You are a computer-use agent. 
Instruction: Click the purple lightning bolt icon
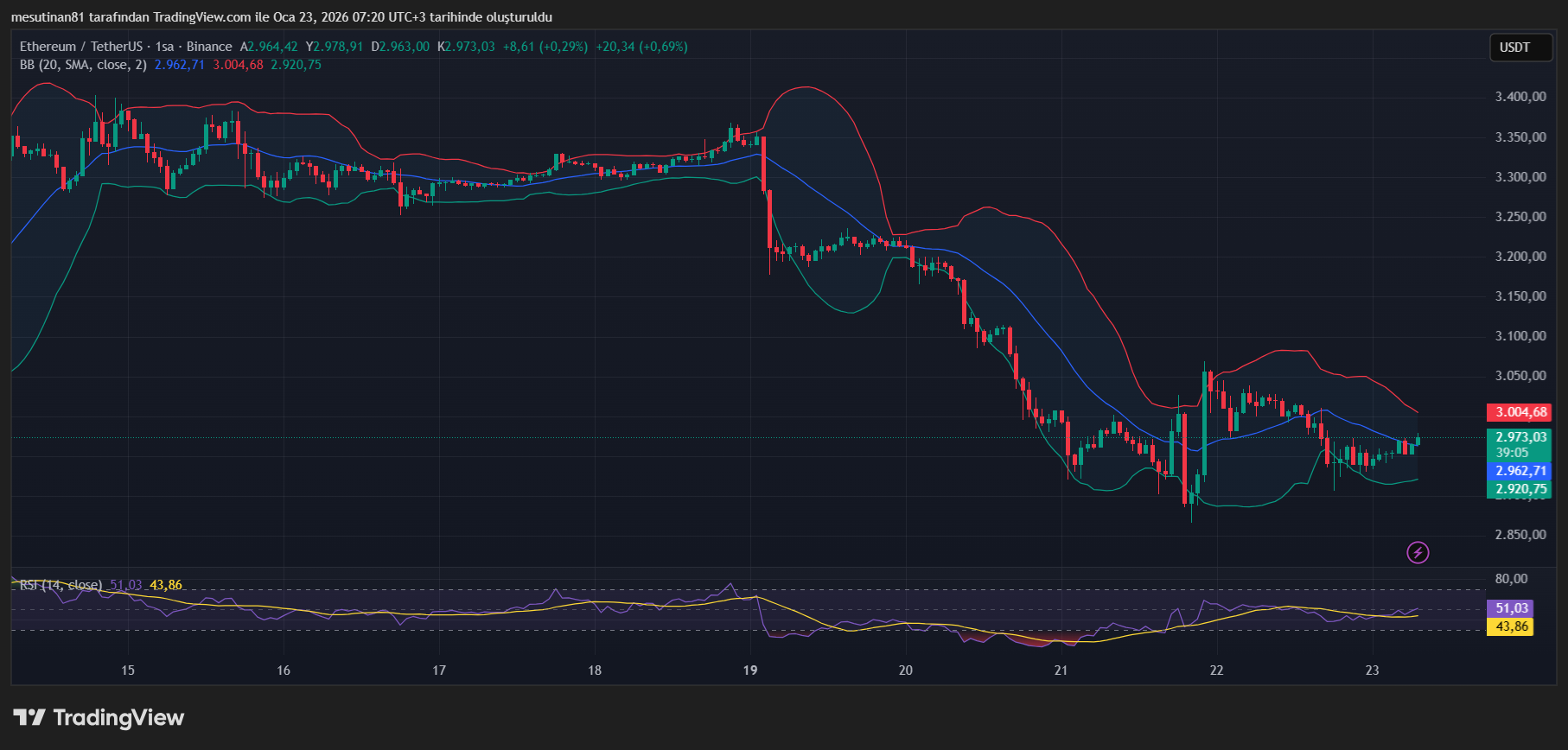[1418, 552]
